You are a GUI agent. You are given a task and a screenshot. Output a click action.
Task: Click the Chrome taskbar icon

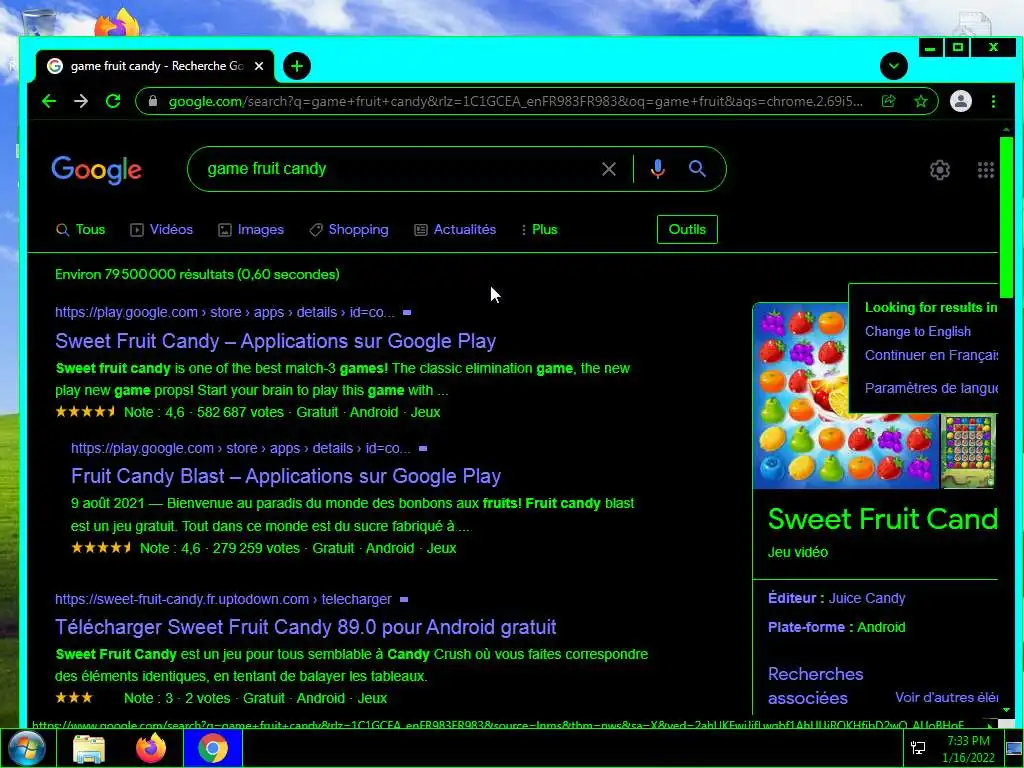[x=213, y=748]
